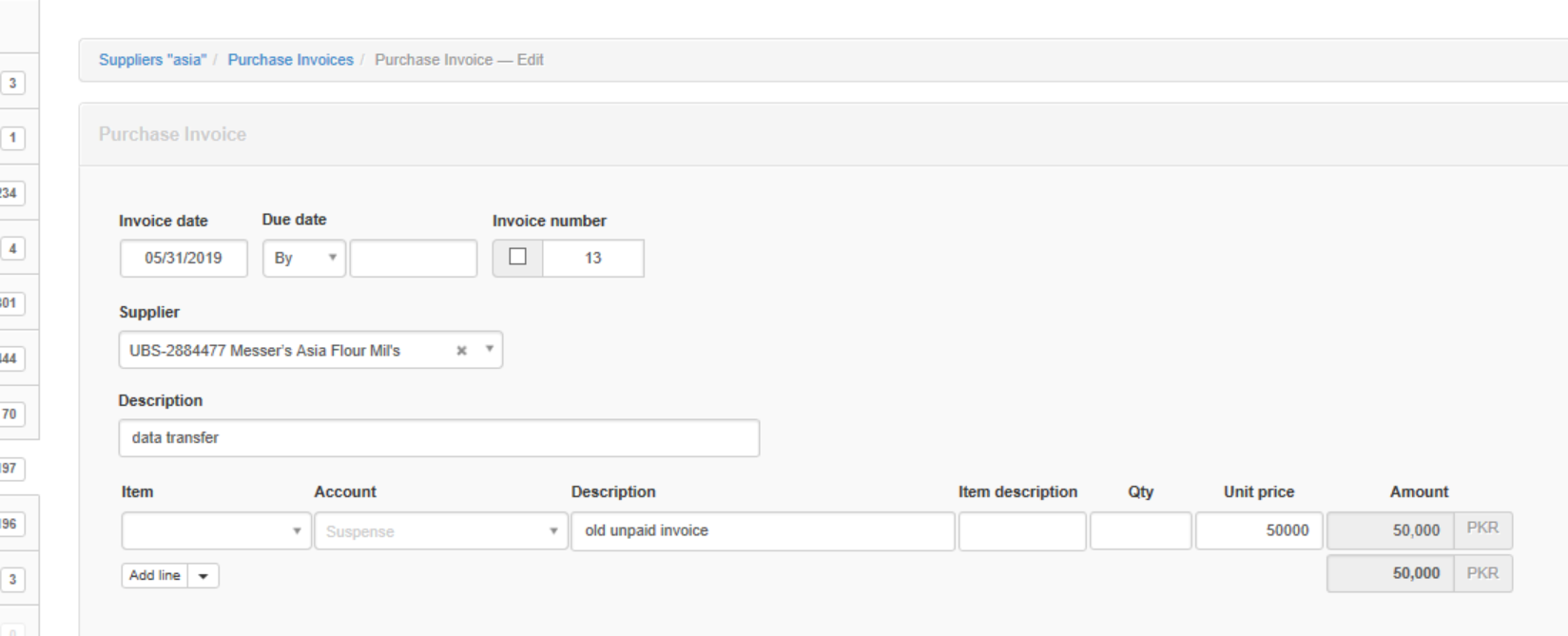
Task: Click the Add line button
Action: click(x=155, y=576)
